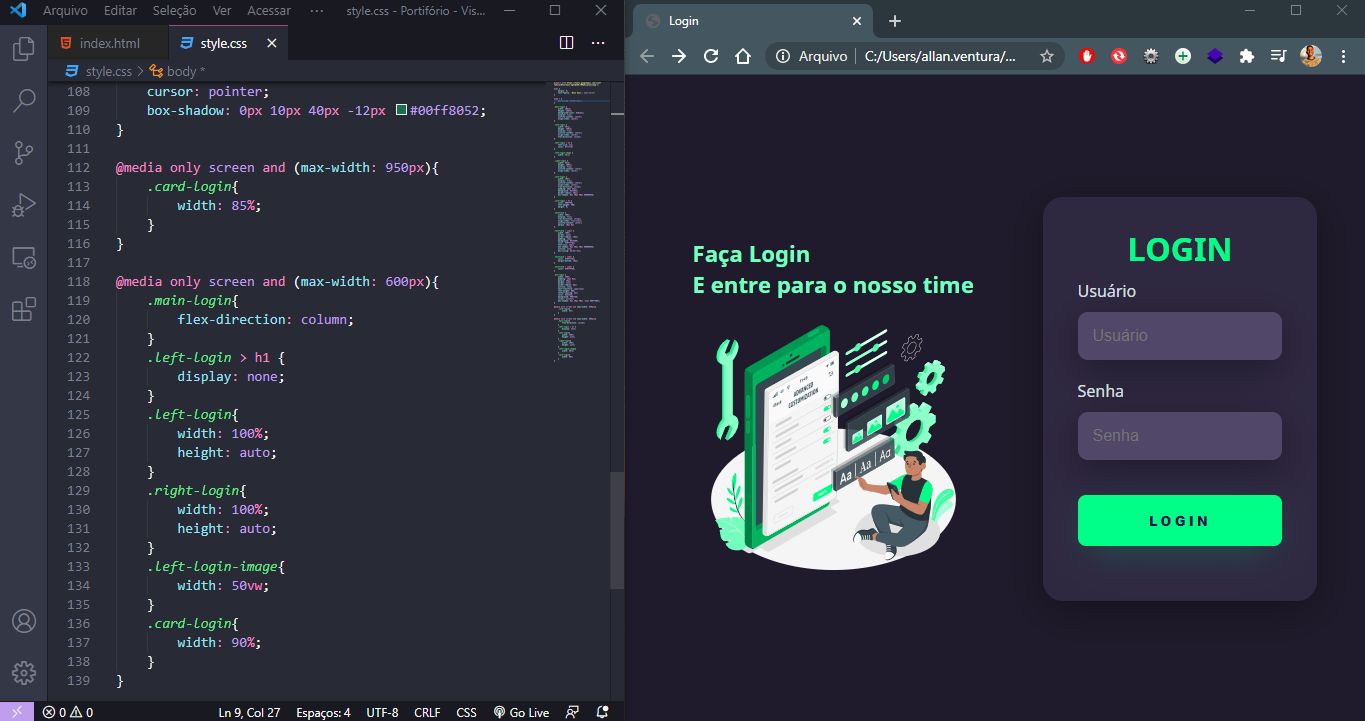Expand the hidden menus ellipsis
Screen dimensions: 1365x721
point(317,10)
